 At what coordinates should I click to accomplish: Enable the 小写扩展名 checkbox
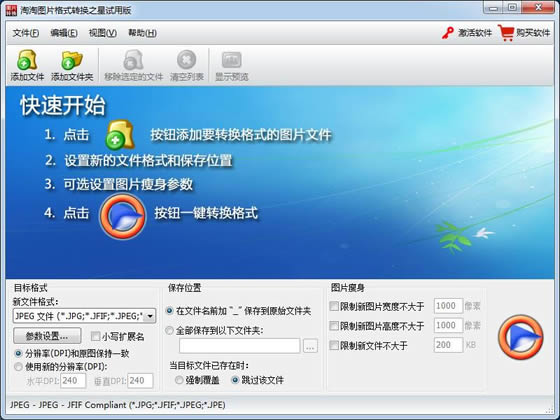pyautogui.click(x=95, y=336)
